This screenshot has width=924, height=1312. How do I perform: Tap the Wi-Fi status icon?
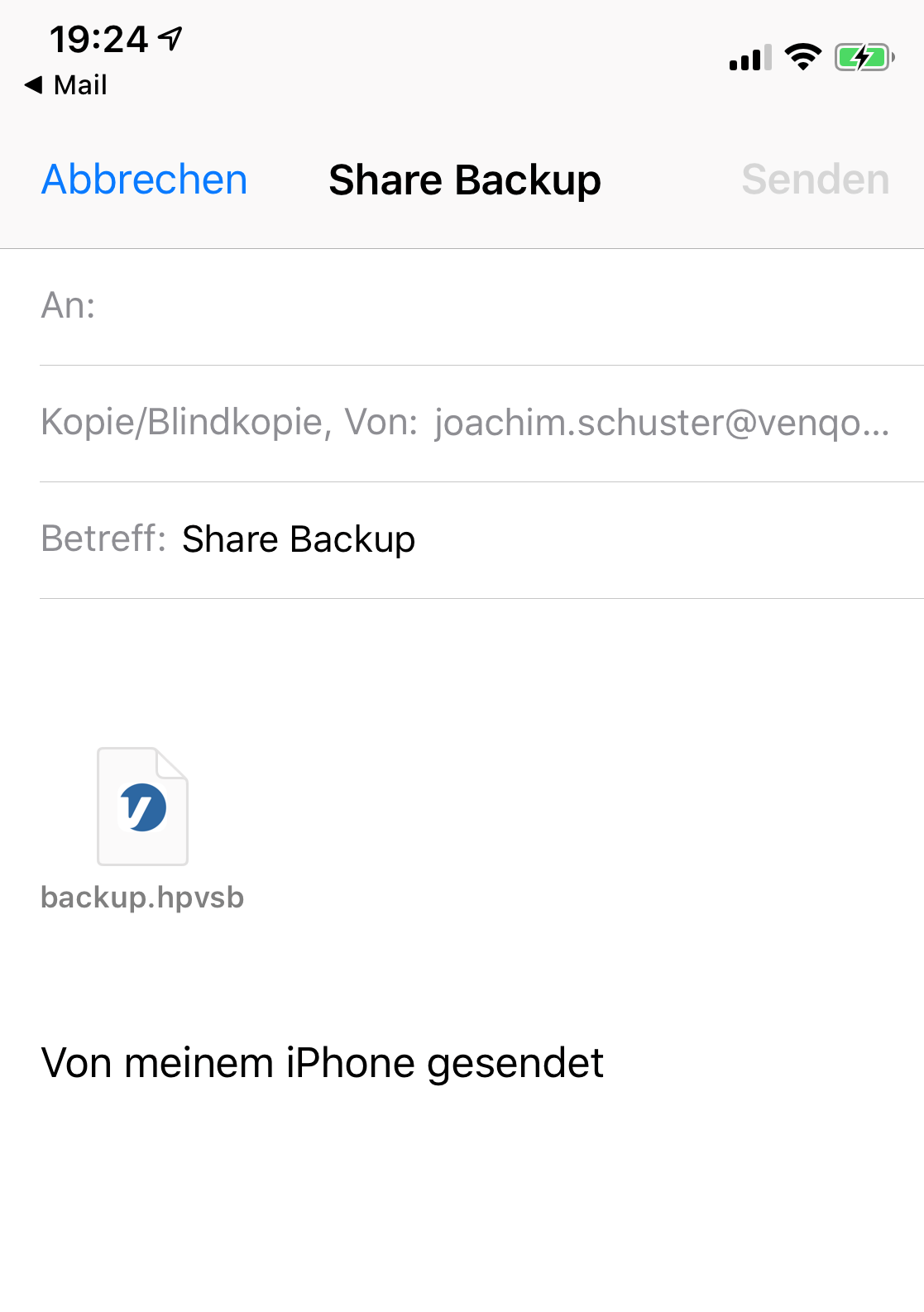pyautogui.click(x=802, y=57)
